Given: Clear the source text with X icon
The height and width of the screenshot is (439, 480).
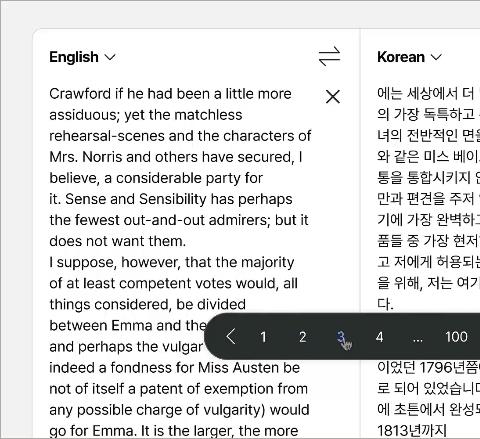Looking at the screenshot, I should [332, 97].
